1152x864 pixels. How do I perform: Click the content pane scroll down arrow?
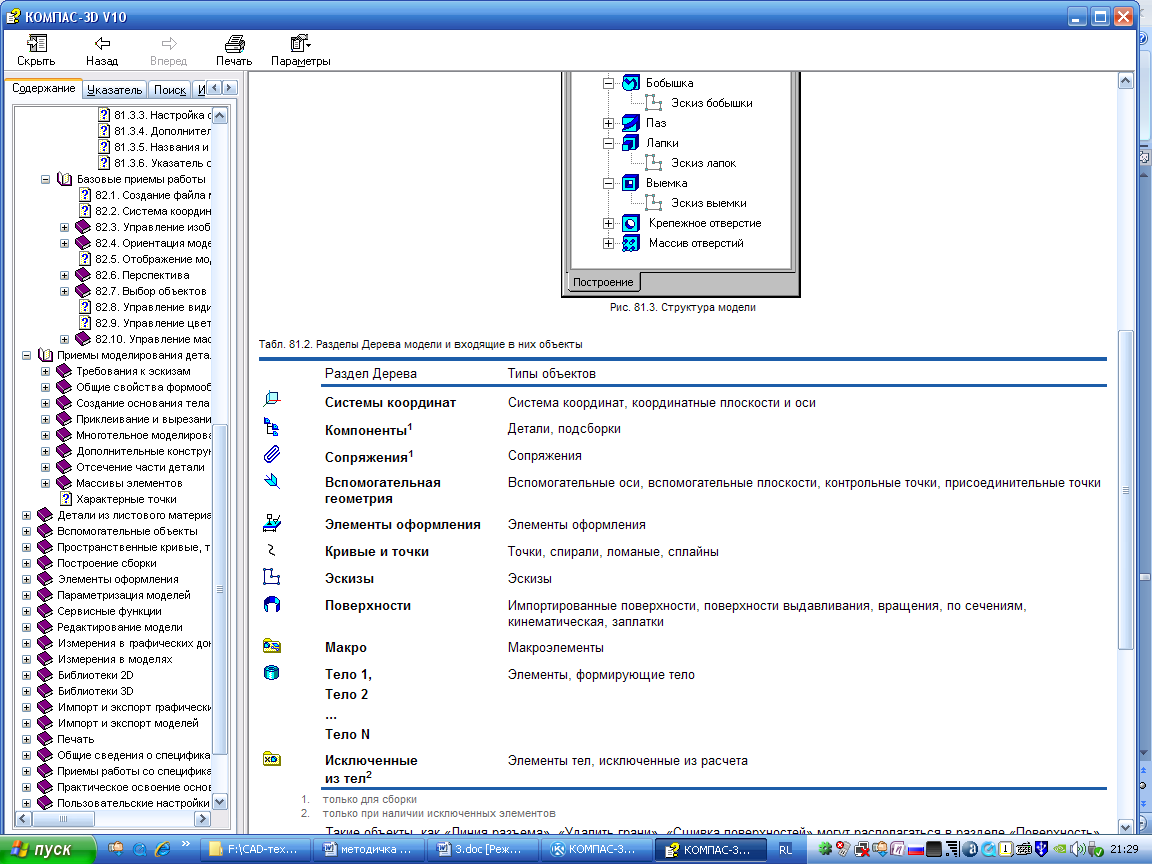coord(1126,826)
